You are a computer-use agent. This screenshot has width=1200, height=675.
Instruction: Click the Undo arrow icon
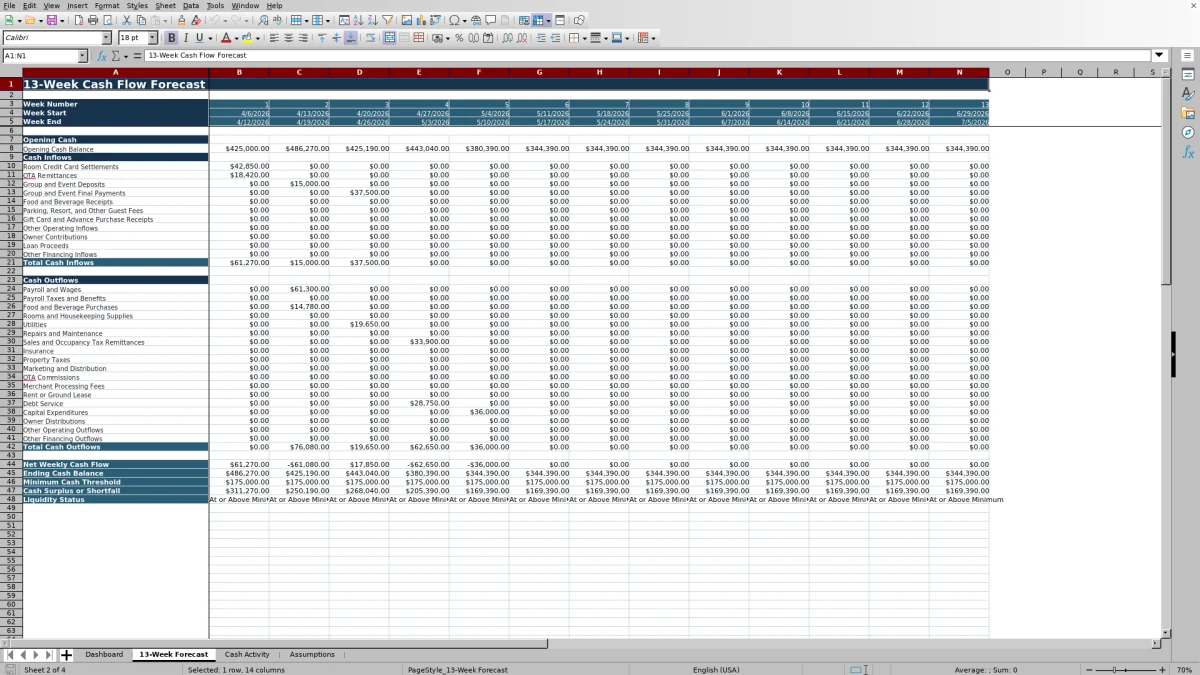coord(214,20)
